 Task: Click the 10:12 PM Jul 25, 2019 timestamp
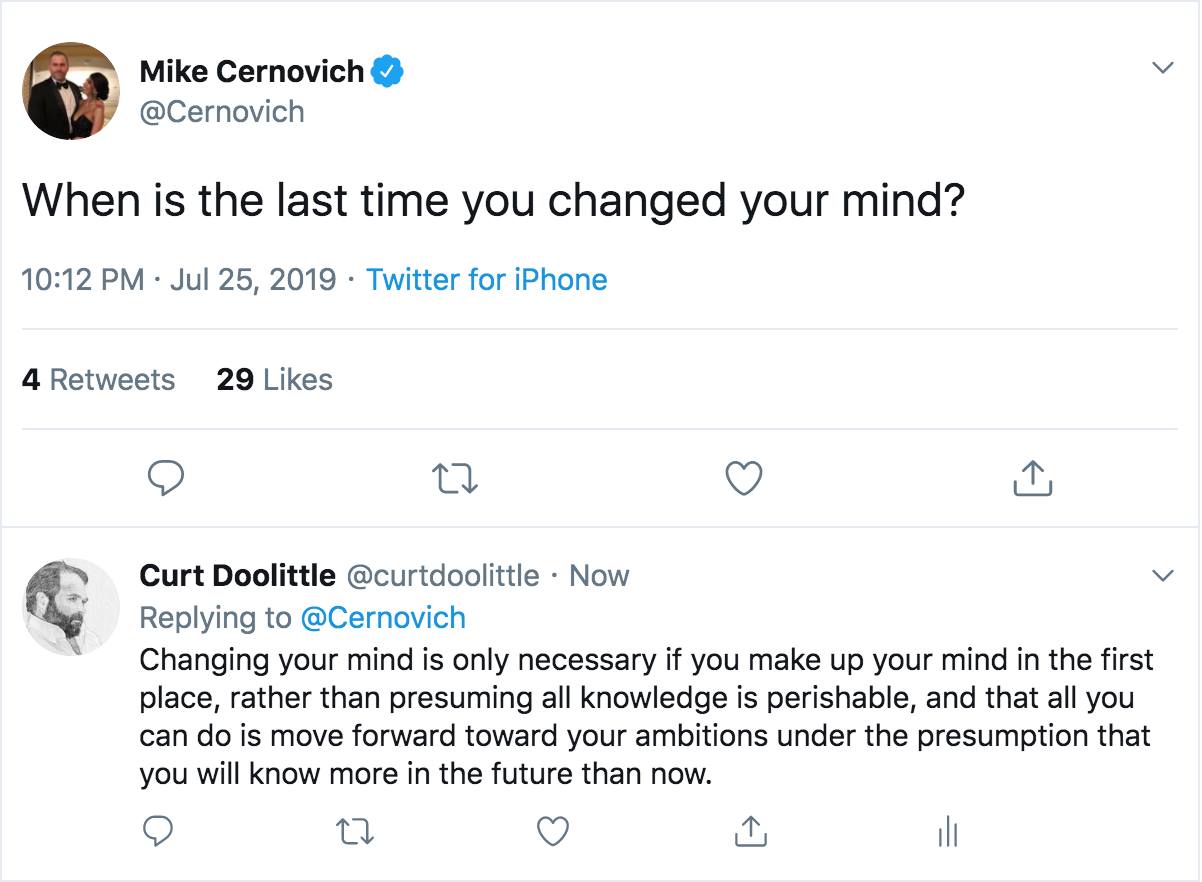pos(178,279)
